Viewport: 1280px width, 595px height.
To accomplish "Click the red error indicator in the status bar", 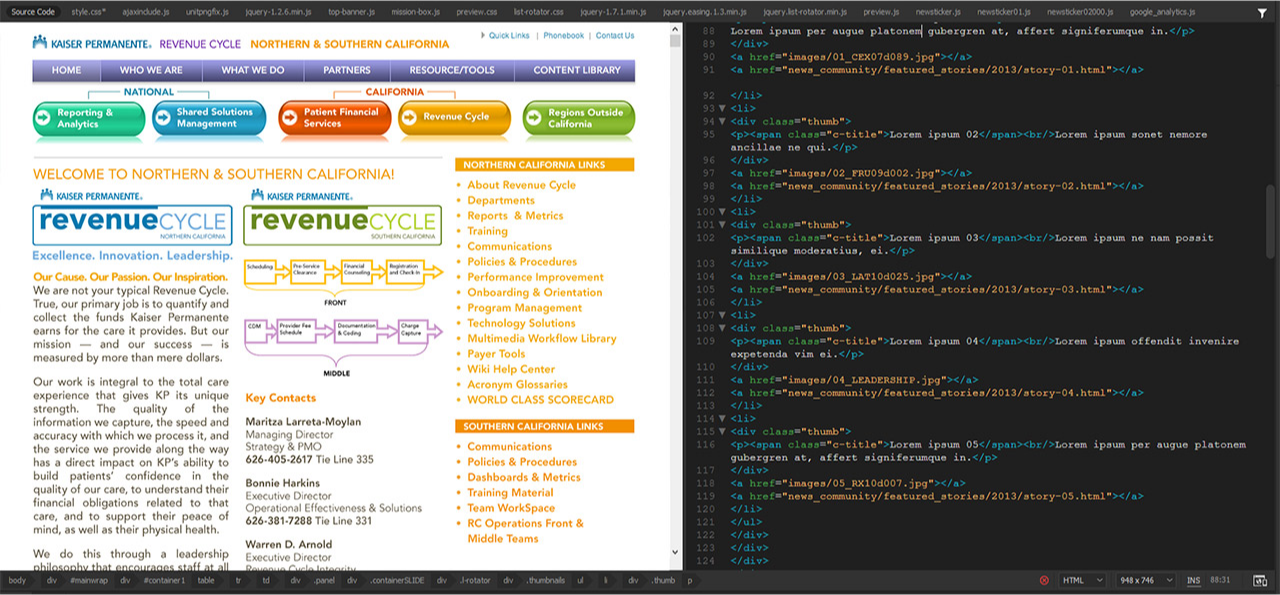I will pyautogui.click(x=1044, y=580).
